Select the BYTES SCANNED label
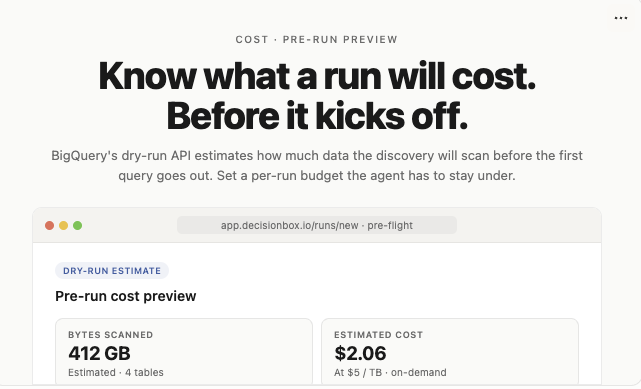The width and height of the screenshot is (641, 389). coord(110,335)
